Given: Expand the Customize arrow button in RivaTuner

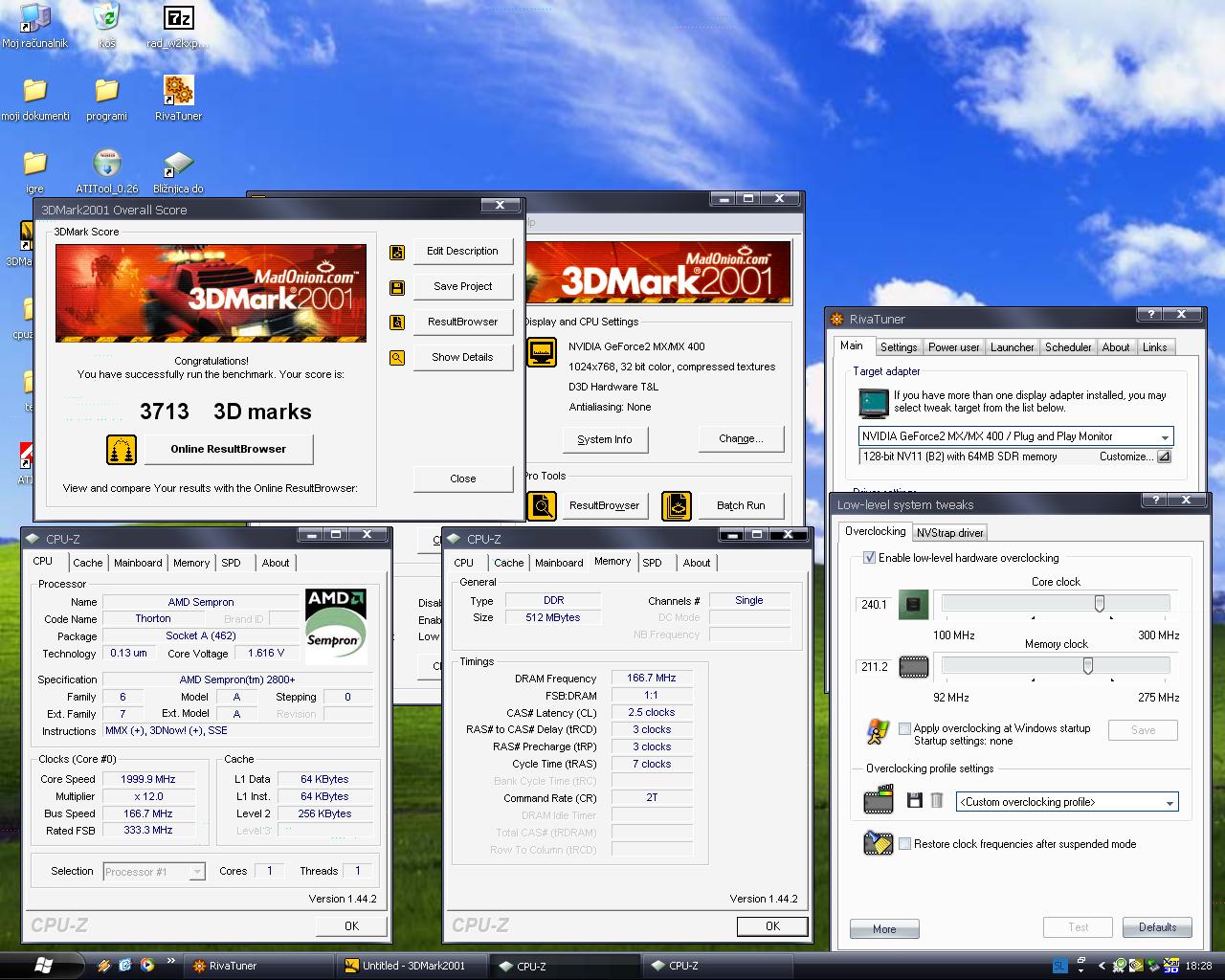Looking at the screenshot, I should (x=1164, y=457).
